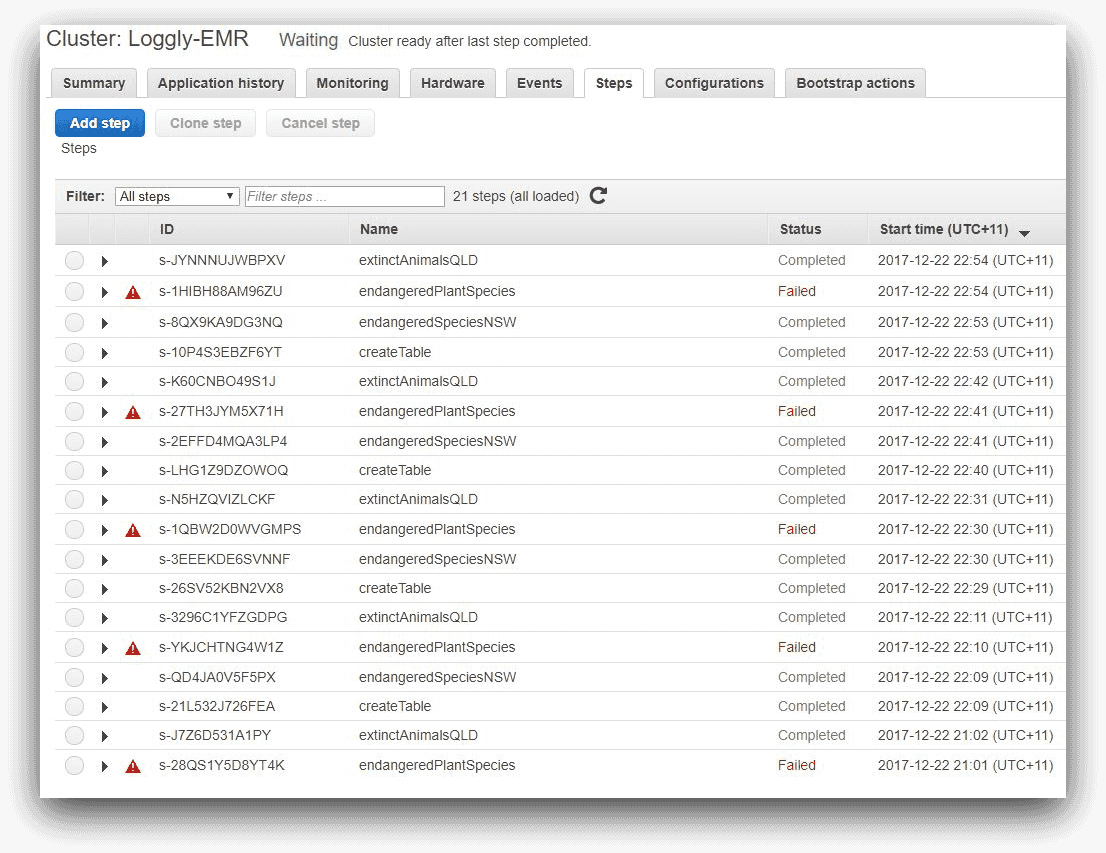Viewport: 1106px width, 853px height.
Task: Open the All steps filter dropdown
Action: coord(177,197)
